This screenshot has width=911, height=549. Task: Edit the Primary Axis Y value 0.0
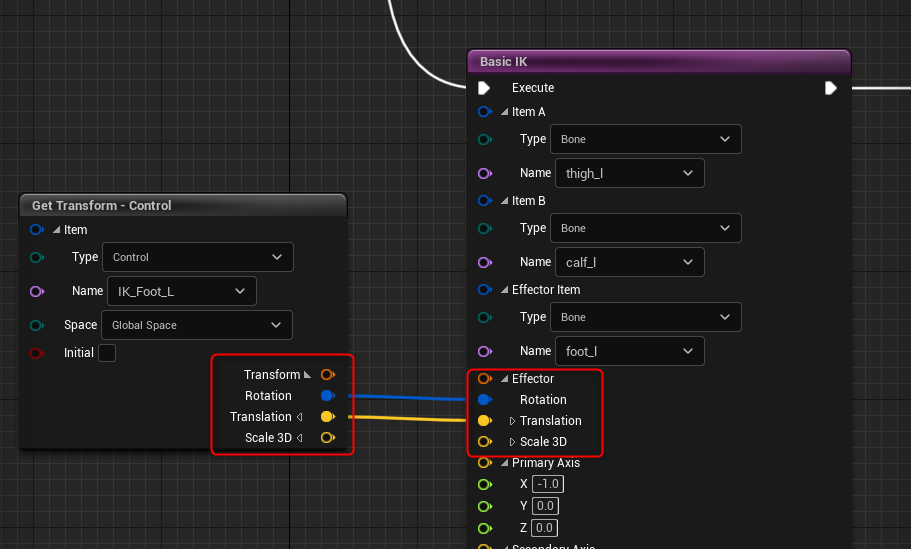(545, 506)
